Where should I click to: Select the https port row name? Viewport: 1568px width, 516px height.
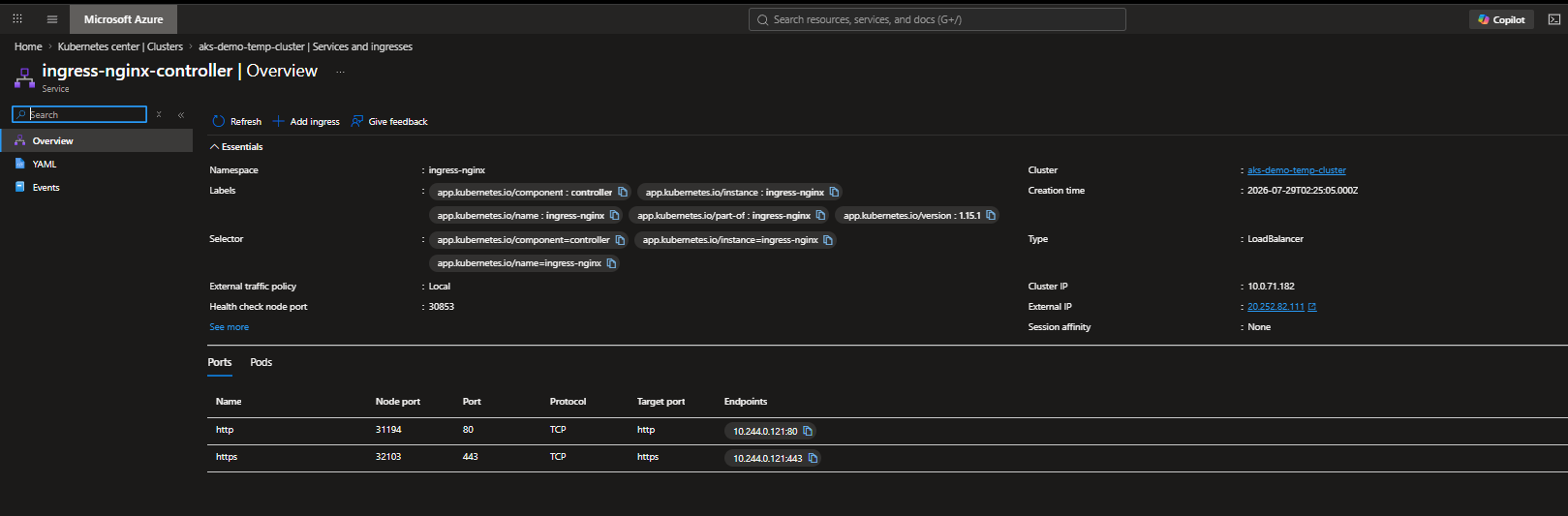227,457
